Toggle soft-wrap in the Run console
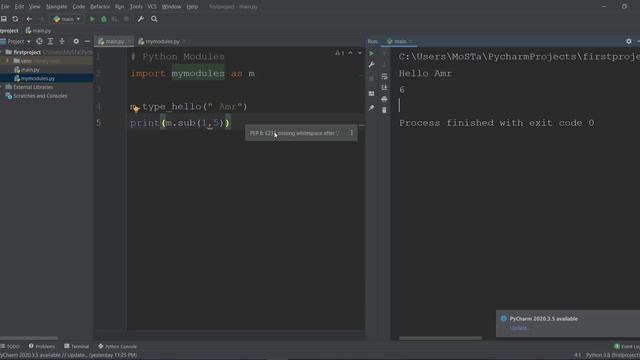This screenshot has width=640, height=360. coord(384,76)
